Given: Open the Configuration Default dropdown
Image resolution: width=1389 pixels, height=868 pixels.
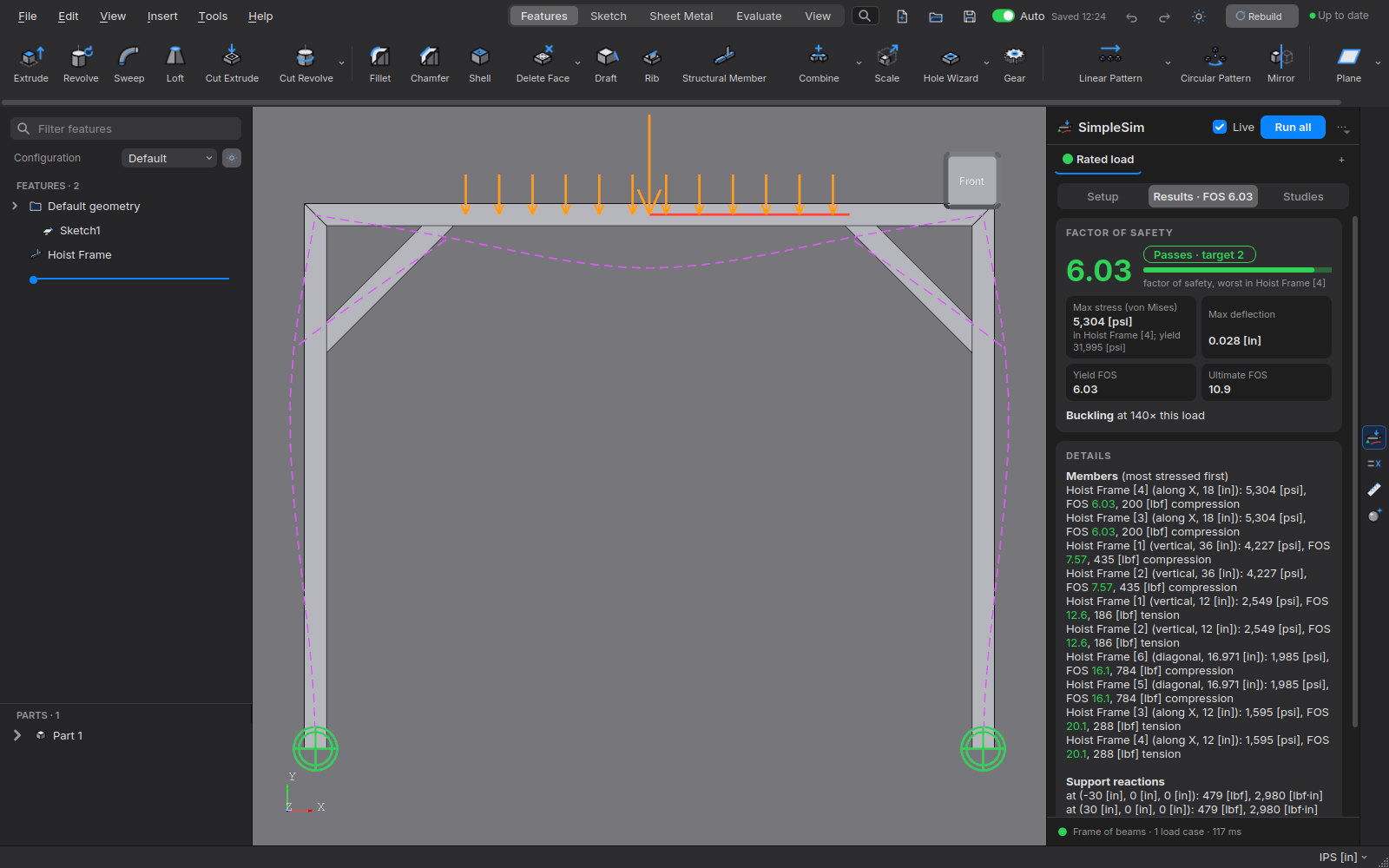Looking at the screenshot, I should click(168, 158).
